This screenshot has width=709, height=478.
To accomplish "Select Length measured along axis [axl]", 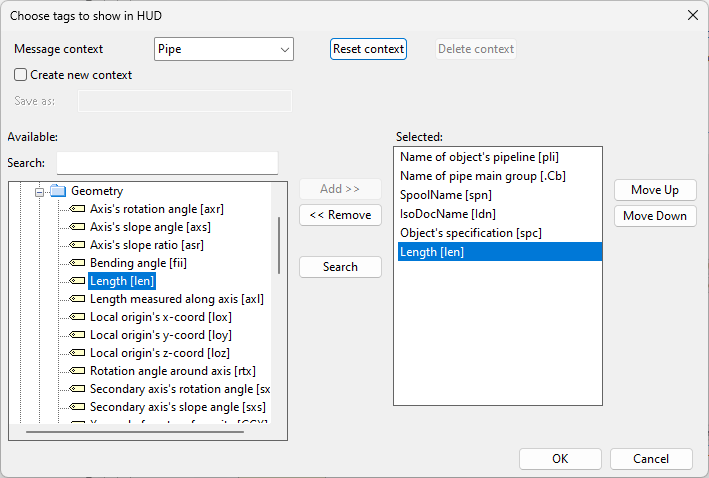I will tap(176, 299).
